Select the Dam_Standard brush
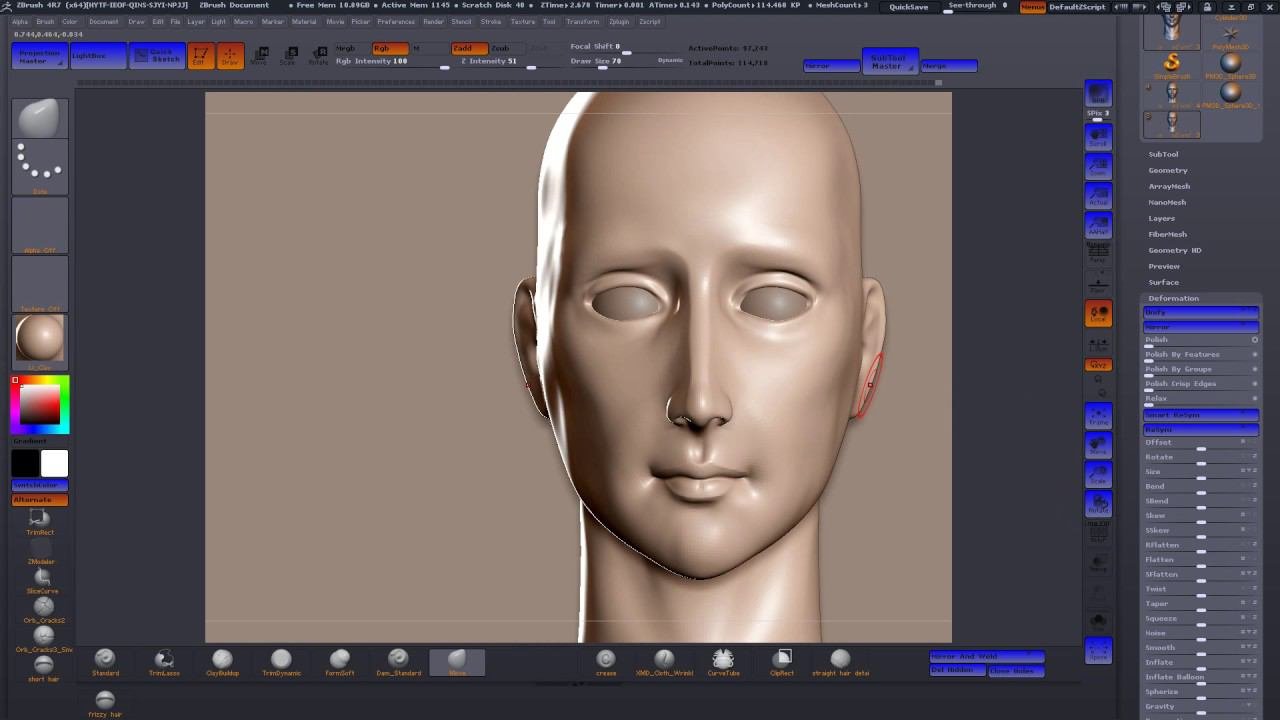The image size is (1280, 720). coord(398,660)
